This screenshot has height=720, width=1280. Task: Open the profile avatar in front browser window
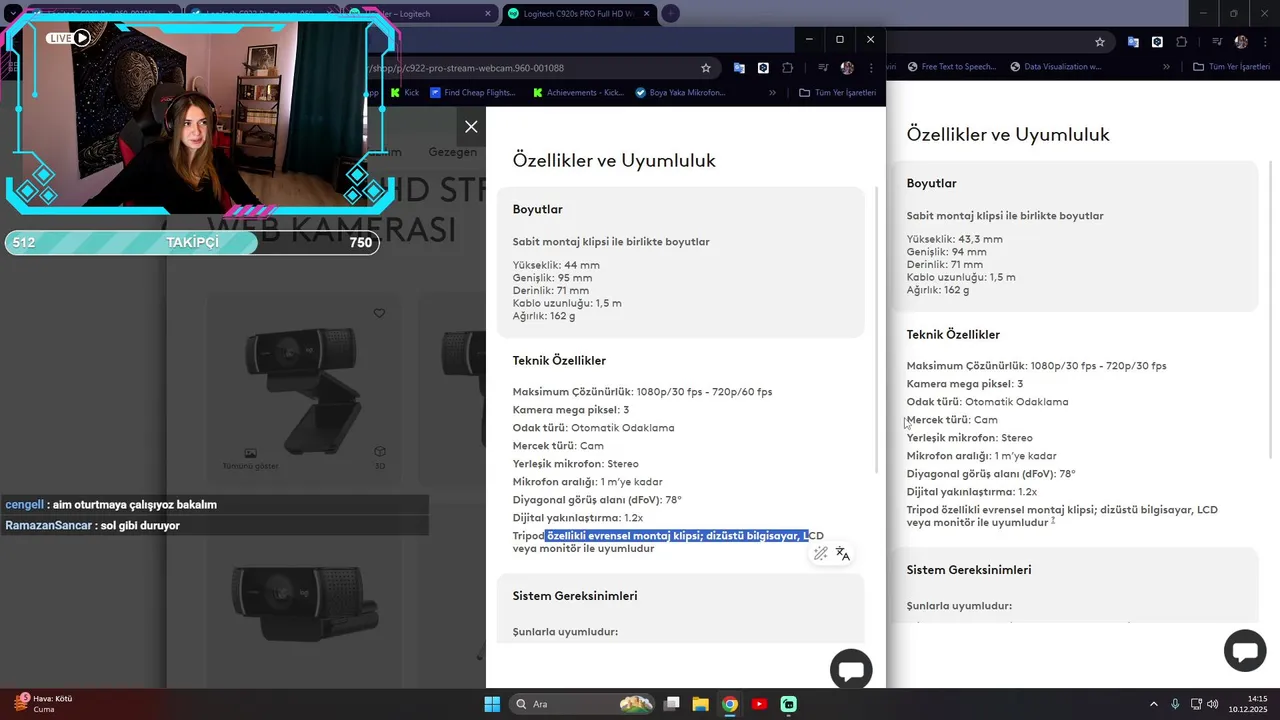pyautogui.click(x=847, y=68)
